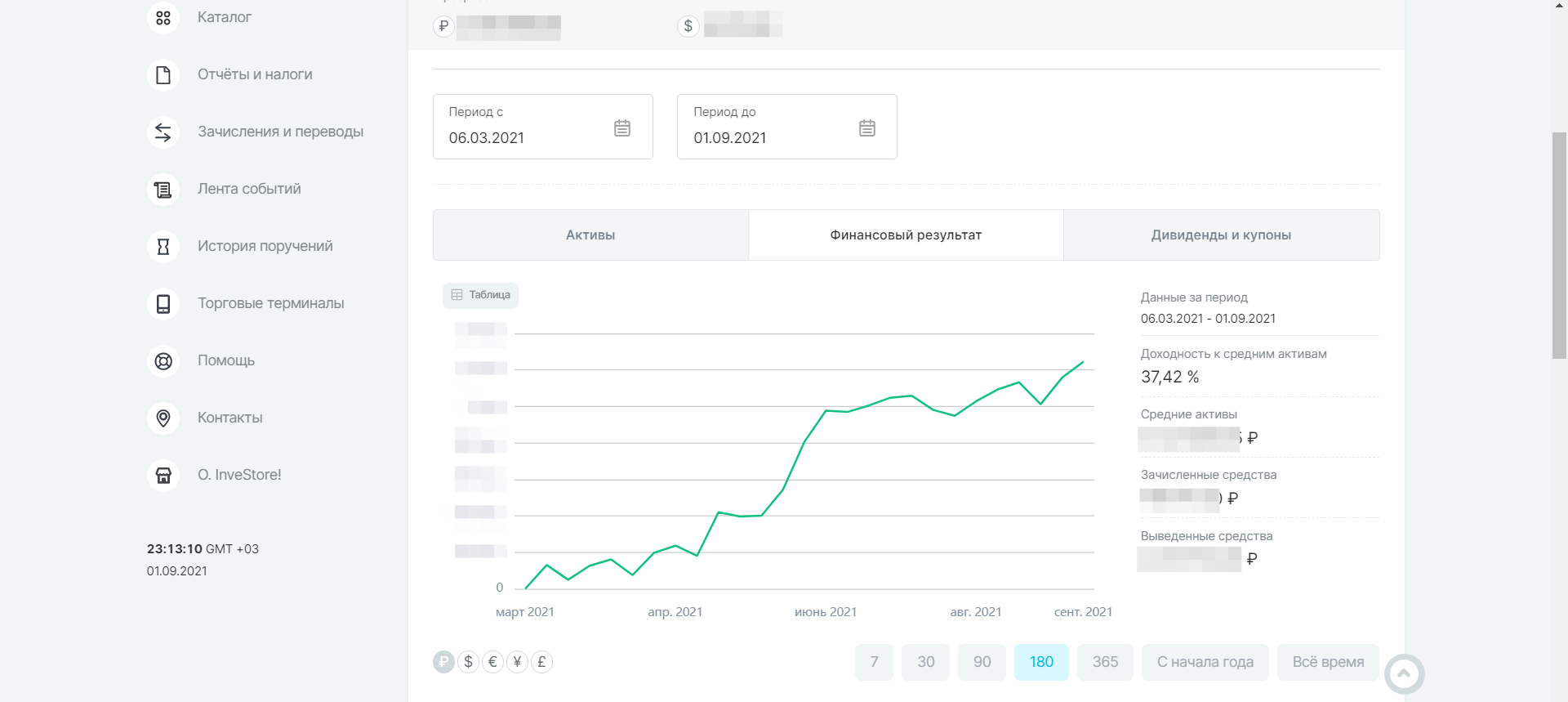Open Помощь menu item
The width and height of the screenshot is (1568, 702).
coord(226,360)
